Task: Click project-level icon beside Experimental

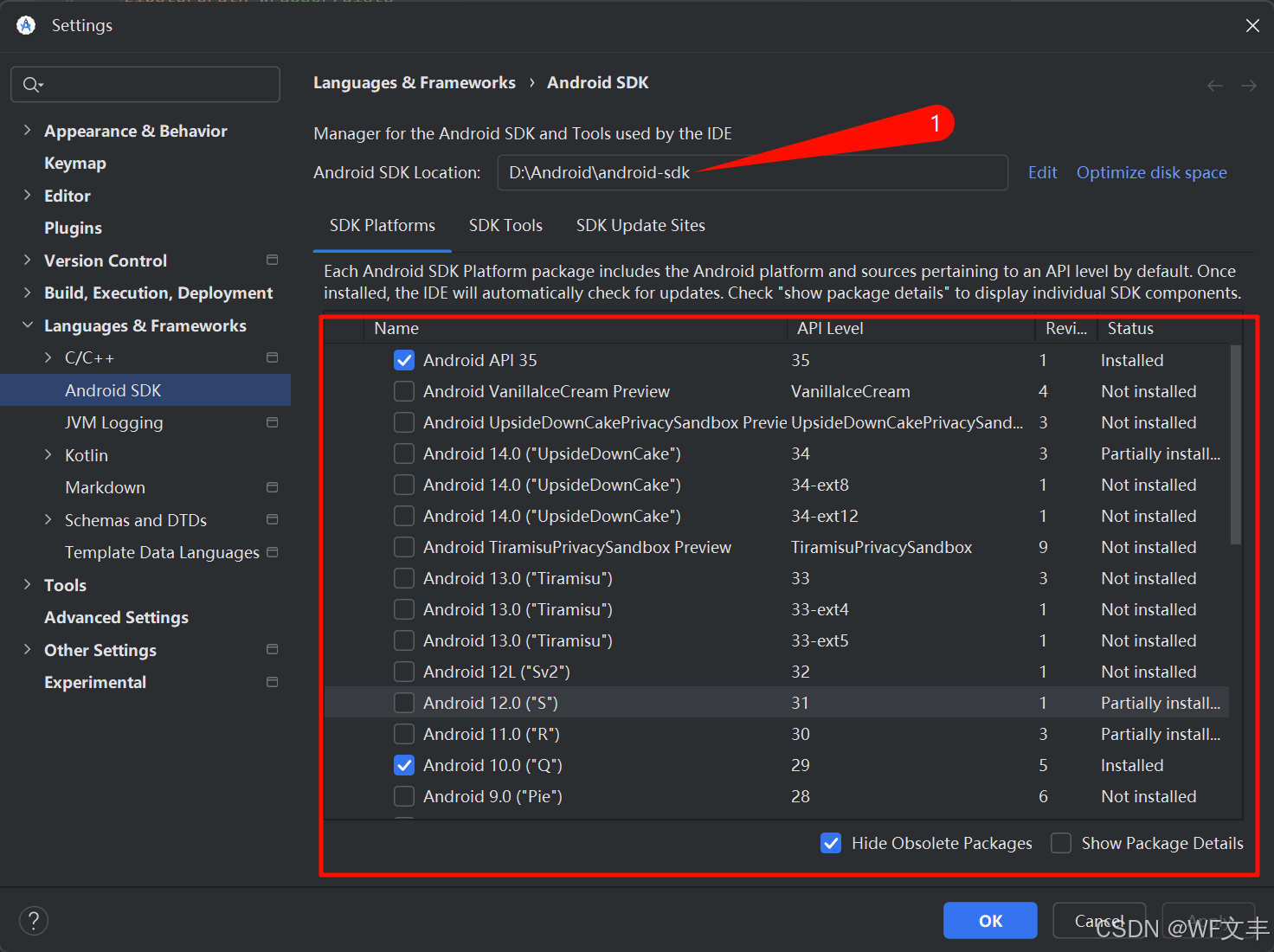Action: pyautogui.click(x=272, y=683)
